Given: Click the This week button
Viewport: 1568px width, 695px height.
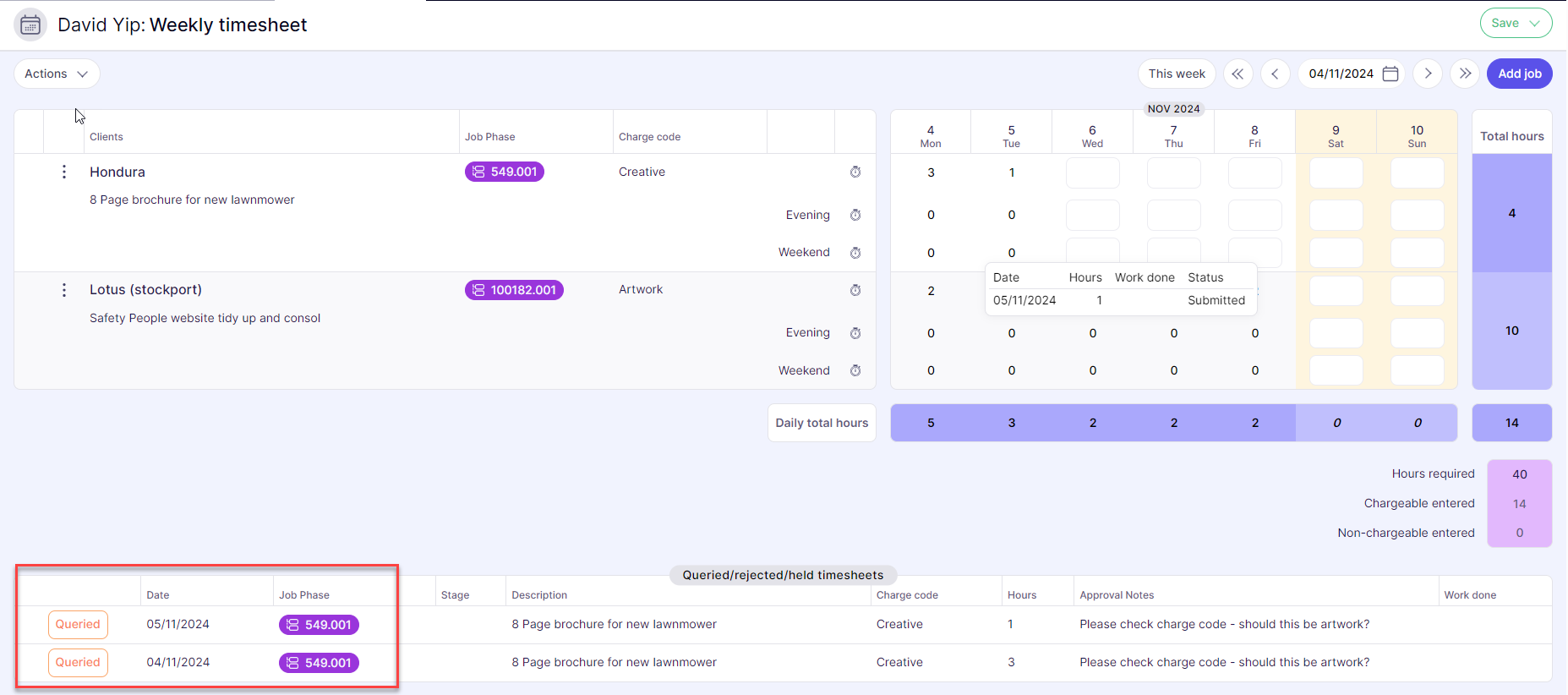Looking at the screenshot, I should [1176, 74].
